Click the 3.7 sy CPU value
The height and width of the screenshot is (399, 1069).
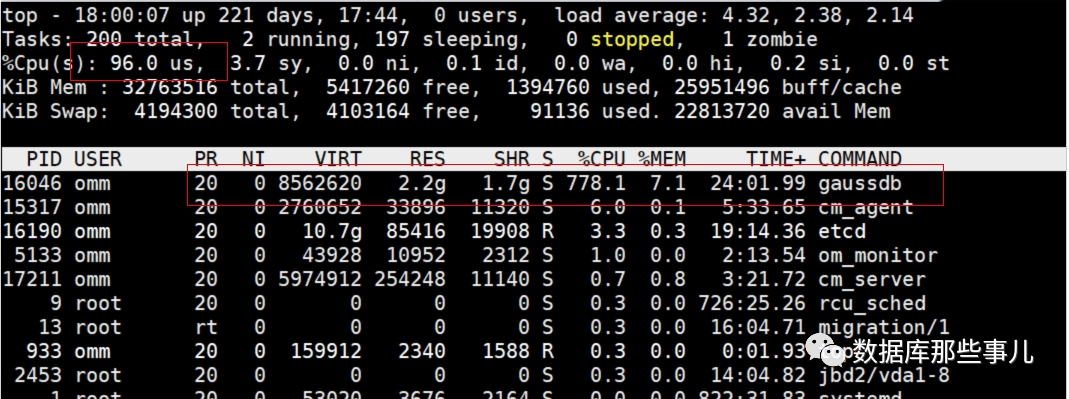(x=271, y=63)
